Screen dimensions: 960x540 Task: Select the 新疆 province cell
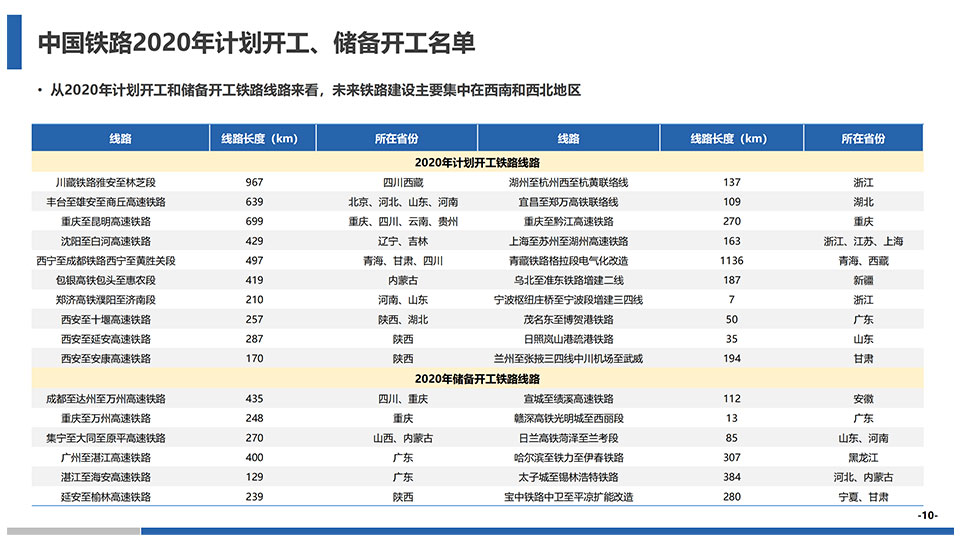tap(863, 280)
